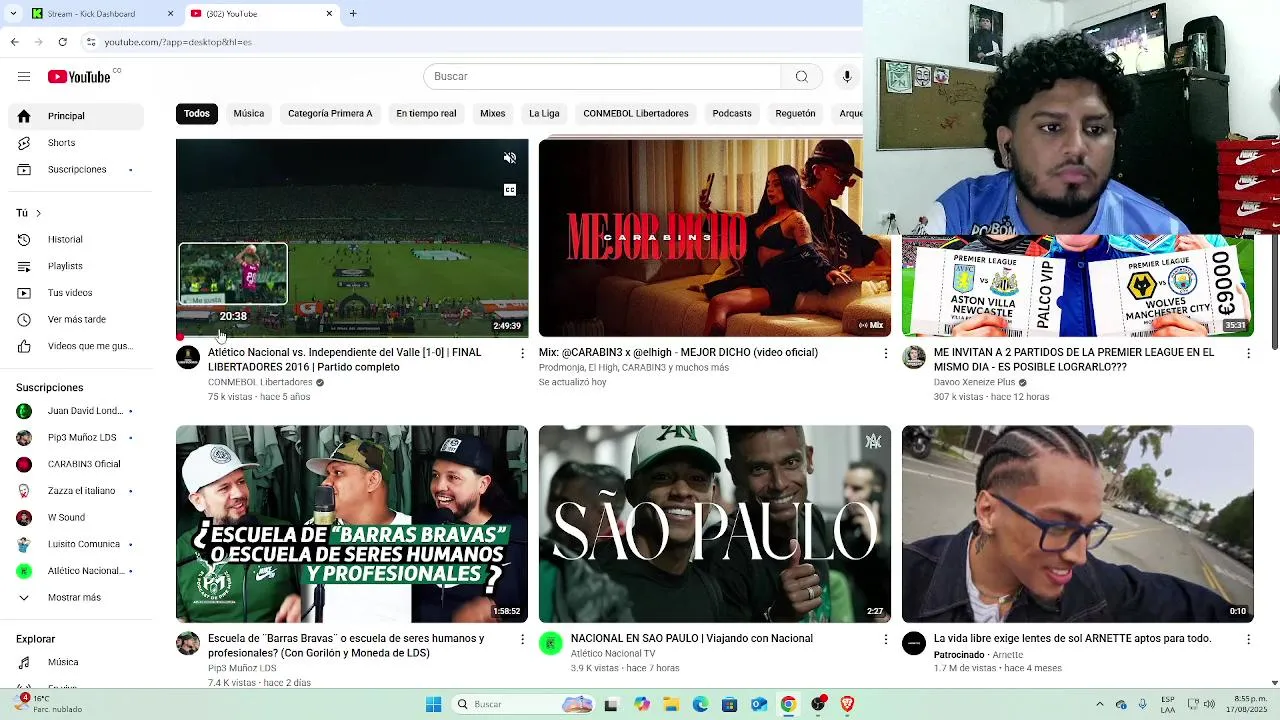Open Principal home in sidebar
The image size is (1280, 720).
[76, 116]
